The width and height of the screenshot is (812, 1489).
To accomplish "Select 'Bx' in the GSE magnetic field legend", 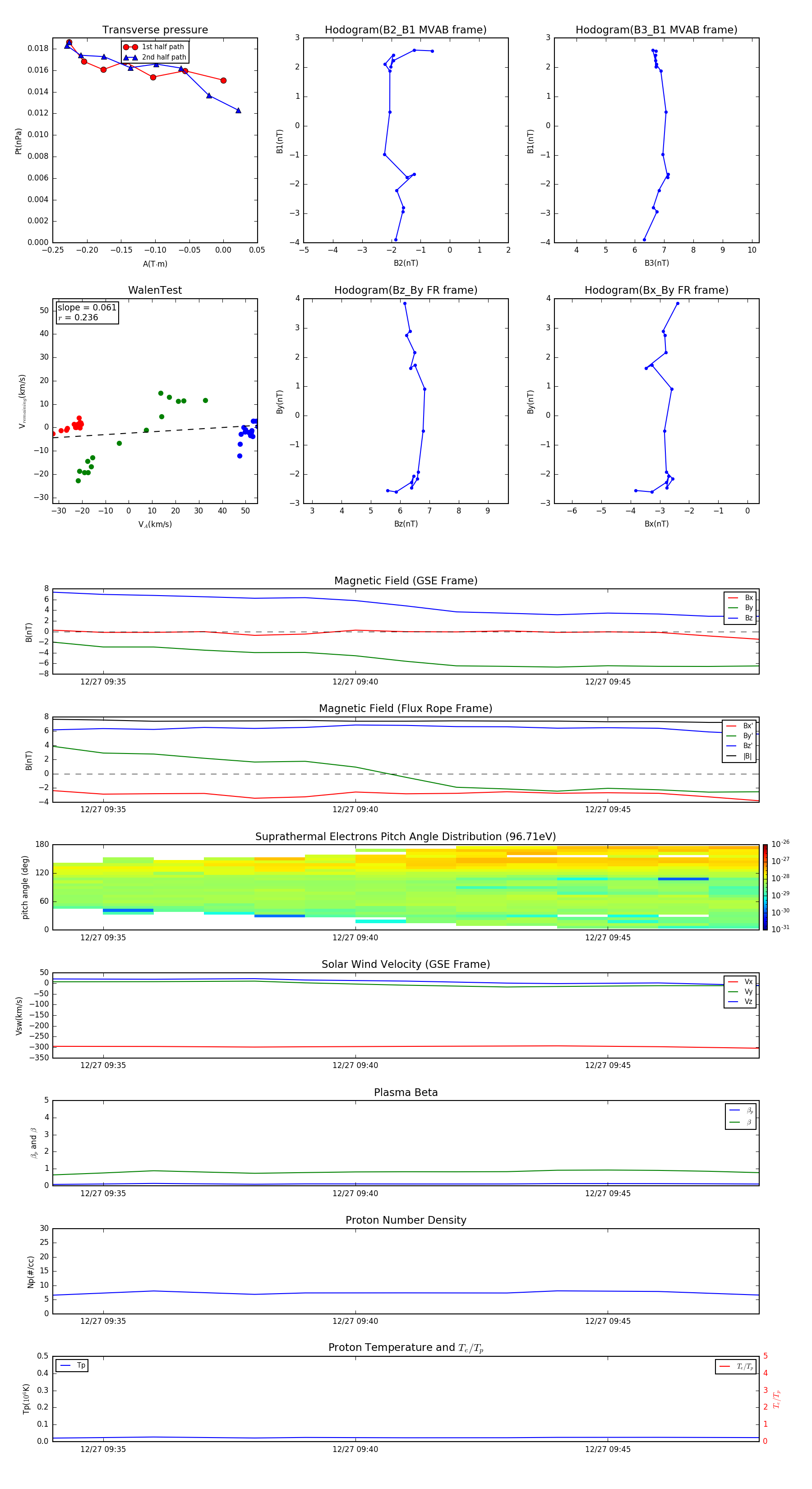I will click(x=740, y=598).
